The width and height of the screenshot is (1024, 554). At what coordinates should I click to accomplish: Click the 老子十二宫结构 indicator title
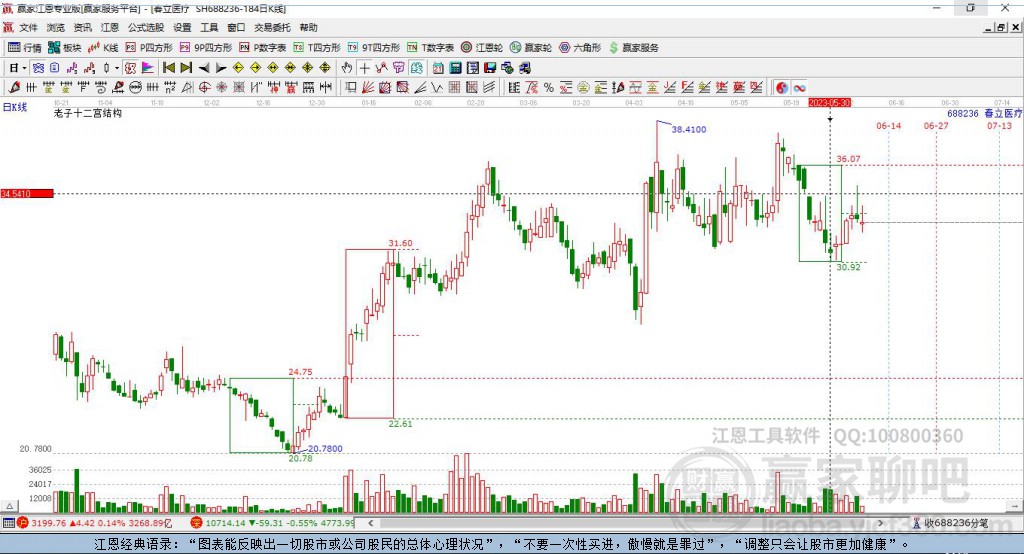click(x=88, y=113)
